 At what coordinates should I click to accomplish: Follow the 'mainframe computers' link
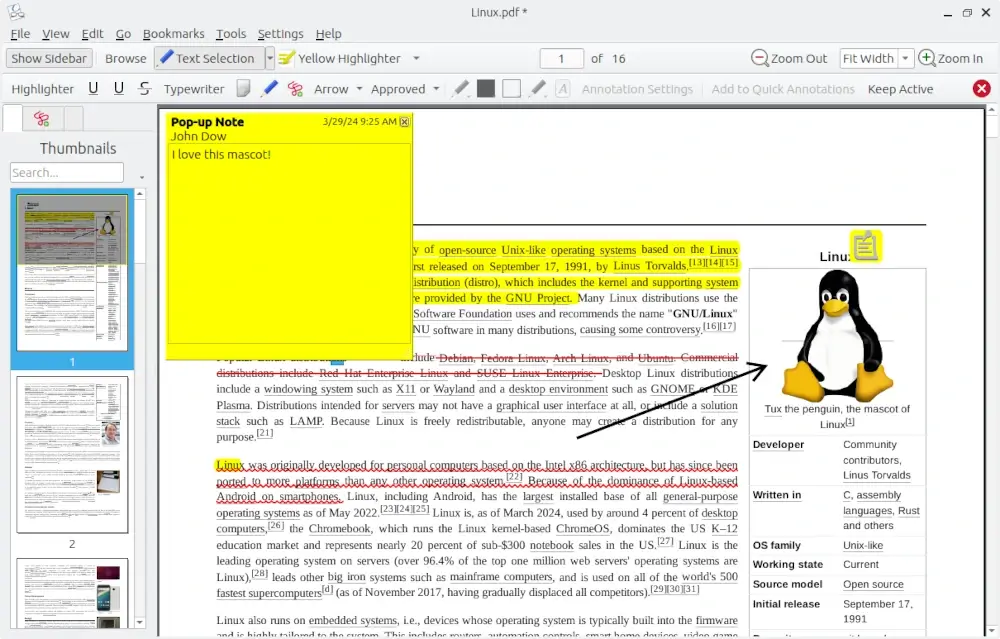tap(501, 577)
